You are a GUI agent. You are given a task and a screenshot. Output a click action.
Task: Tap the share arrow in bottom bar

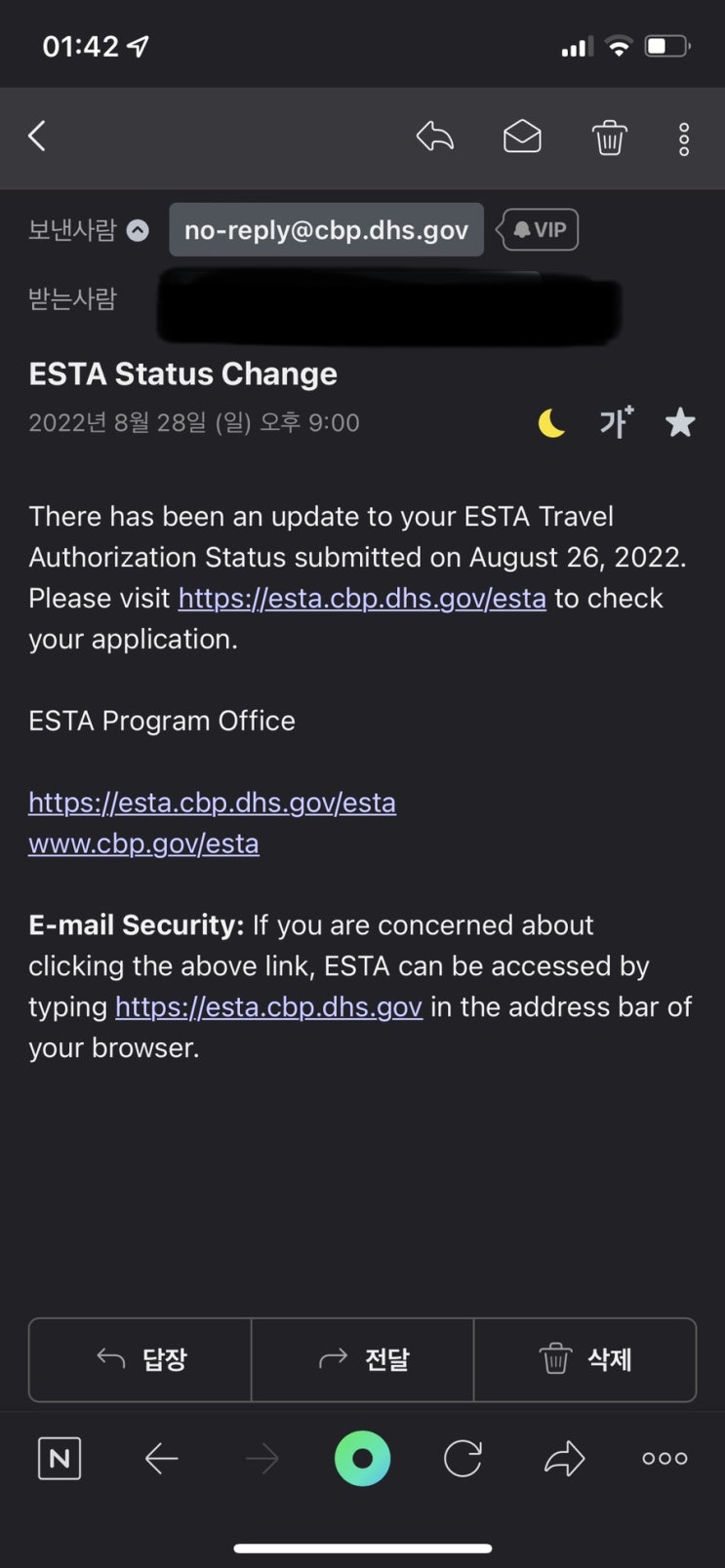(x=564, y=1459)
